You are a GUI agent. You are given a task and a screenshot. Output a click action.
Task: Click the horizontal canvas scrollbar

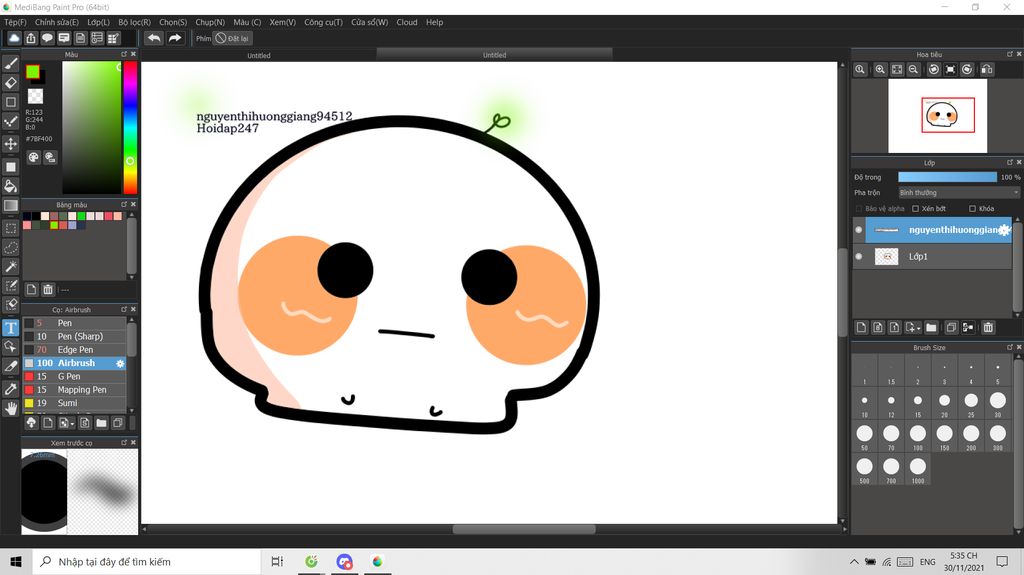[x=524, y=529]
